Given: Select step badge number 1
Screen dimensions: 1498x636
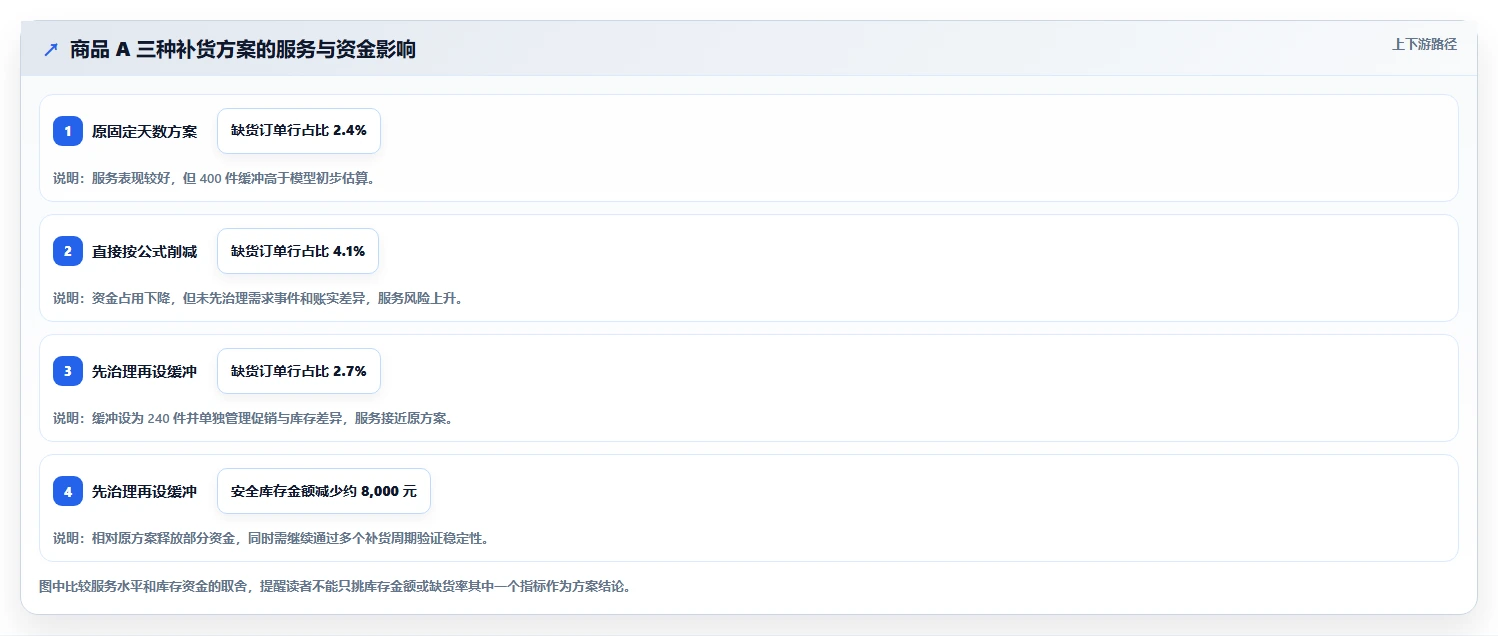Looking at the screenshot, I should pyautogui.click(x=68, y=131).
